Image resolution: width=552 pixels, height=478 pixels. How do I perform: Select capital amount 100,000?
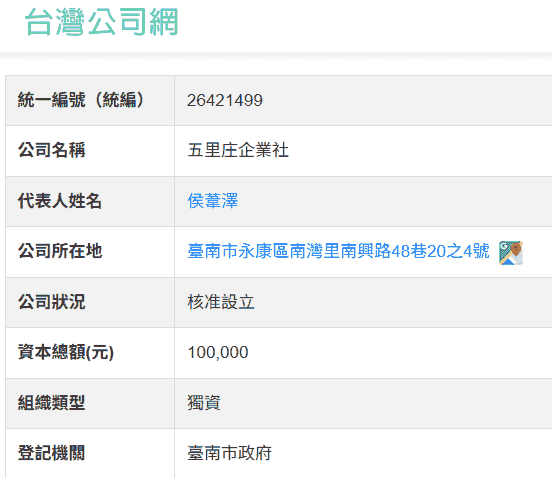[218, 352]
